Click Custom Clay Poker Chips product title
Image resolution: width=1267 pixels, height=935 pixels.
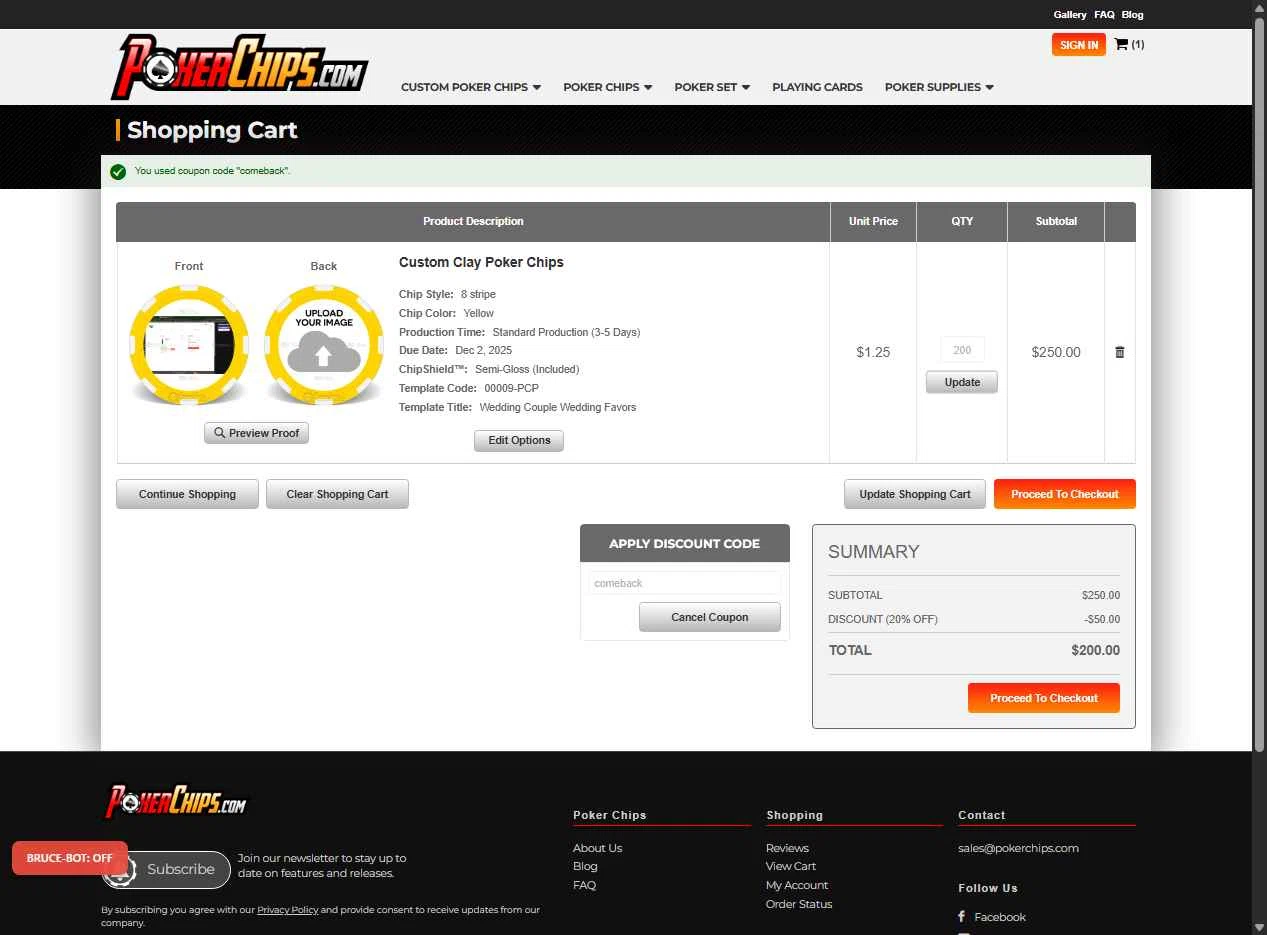481,262
